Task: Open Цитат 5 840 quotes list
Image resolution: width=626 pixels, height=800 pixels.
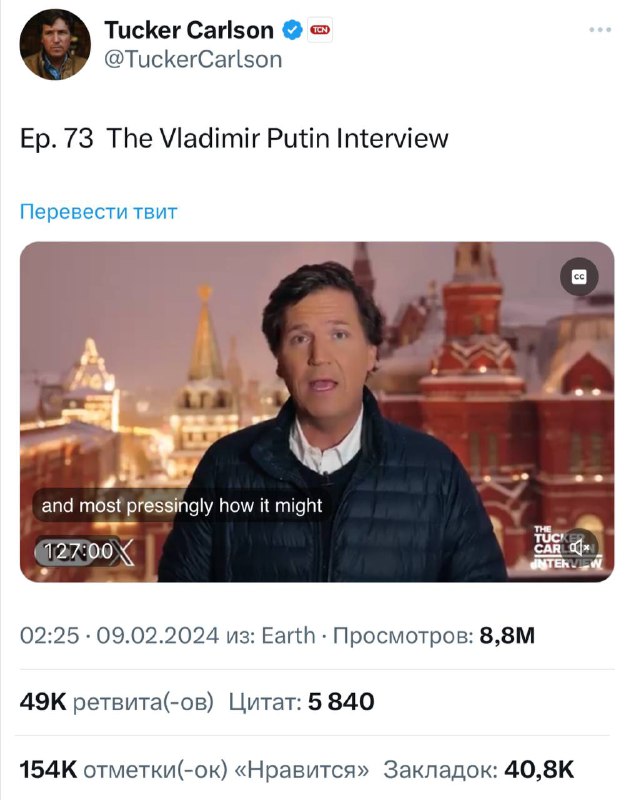Action: click(301, 702)
